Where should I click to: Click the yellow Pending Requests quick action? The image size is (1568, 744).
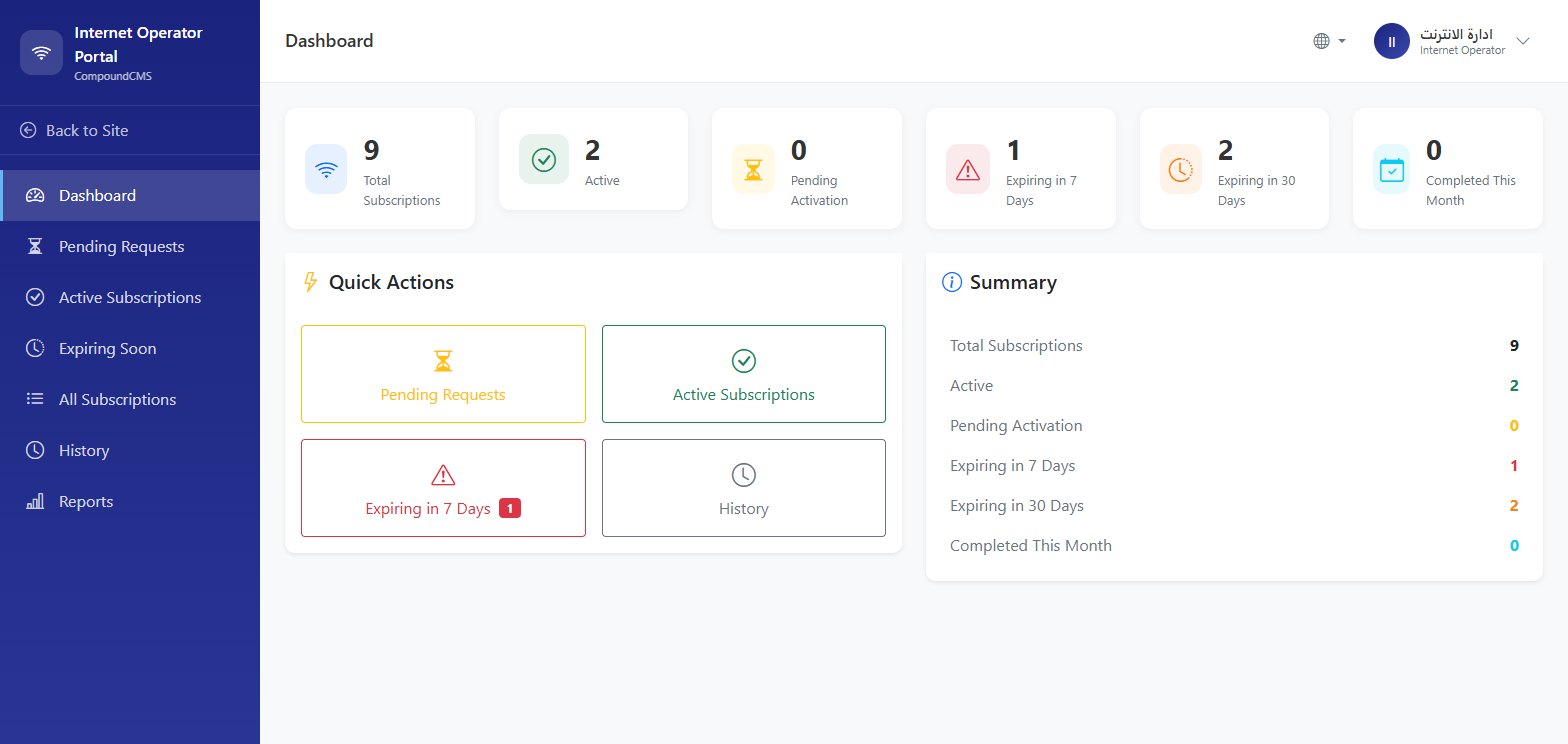click(x=443, y=374)
